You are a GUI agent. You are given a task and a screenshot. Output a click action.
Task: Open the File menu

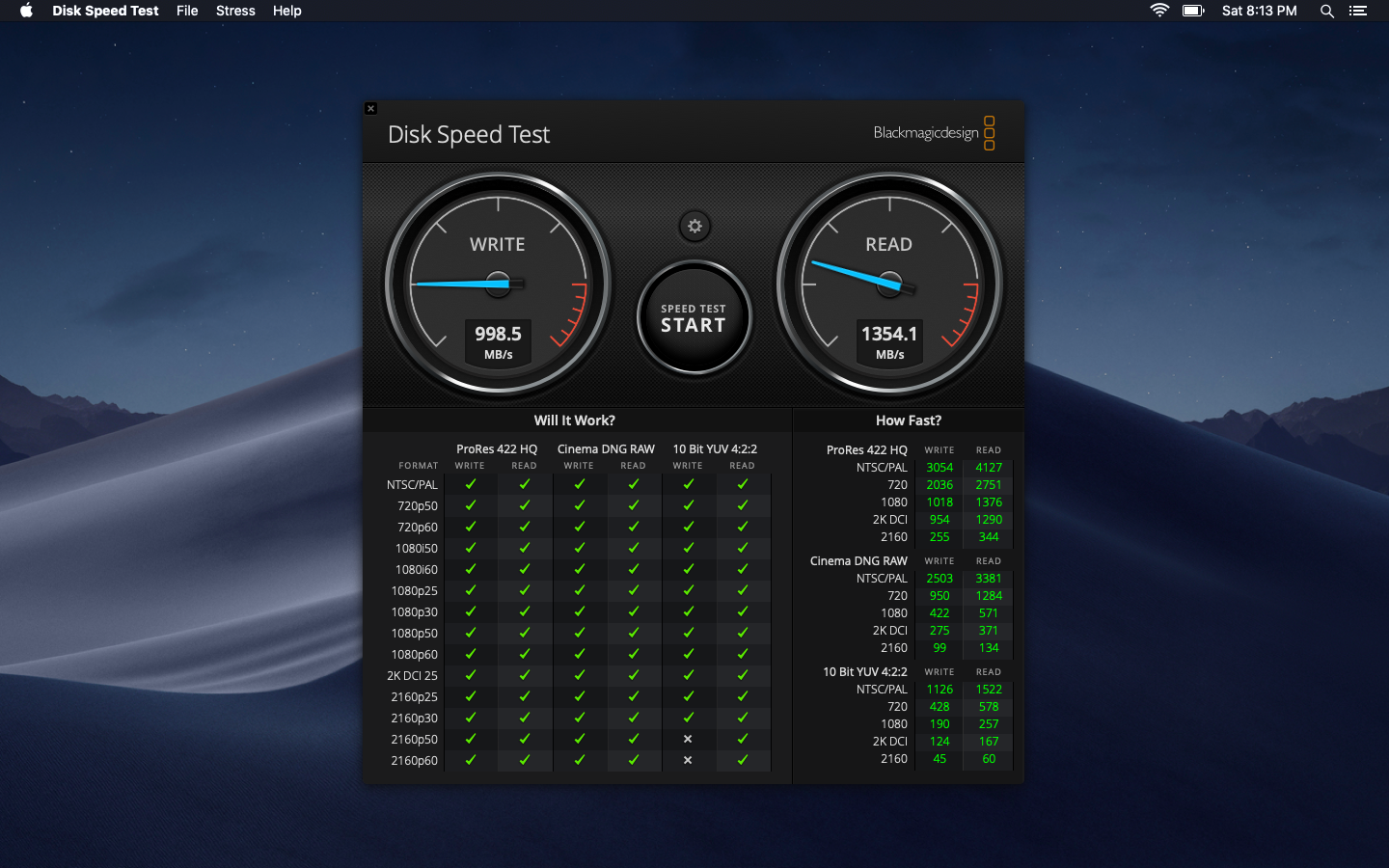click(187, 11)
